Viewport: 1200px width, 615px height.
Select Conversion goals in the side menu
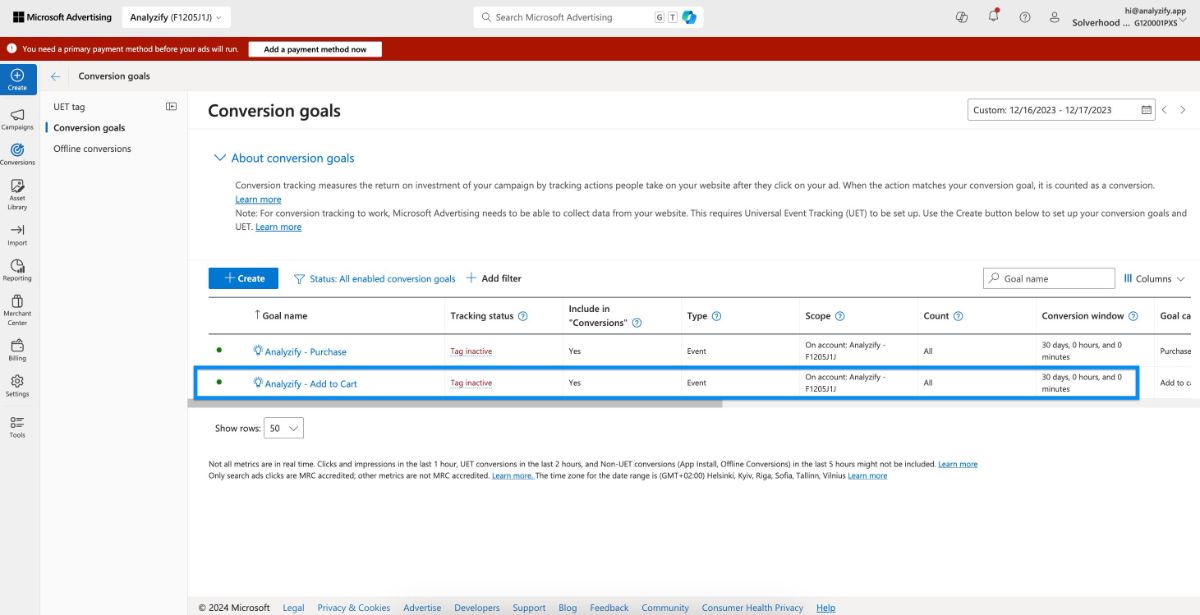(x=89, y=128)
